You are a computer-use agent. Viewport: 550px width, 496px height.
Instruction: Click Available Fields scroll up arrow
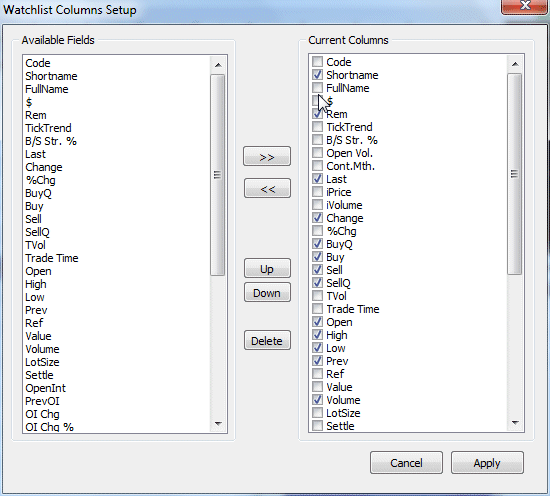coord(218,65)
